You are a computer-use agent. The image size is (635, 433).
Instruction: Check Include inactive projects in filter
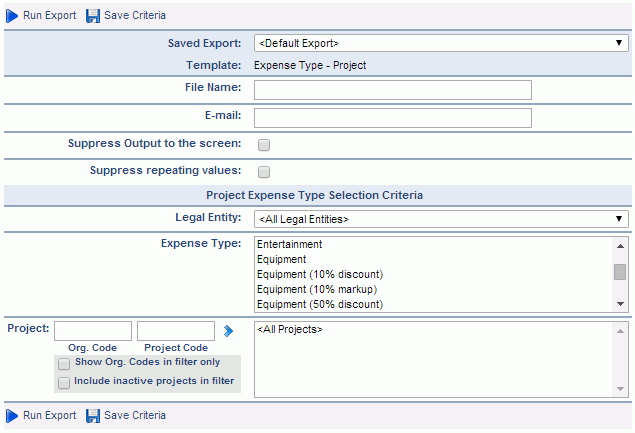tap(64, 383)
